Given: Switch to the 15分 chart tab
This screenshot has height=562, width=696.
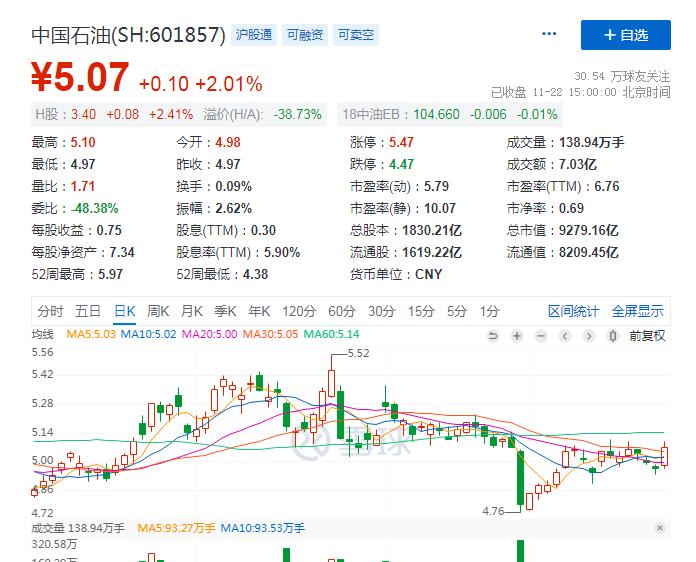Looking at the screenshot, I should tap(421, 311).
